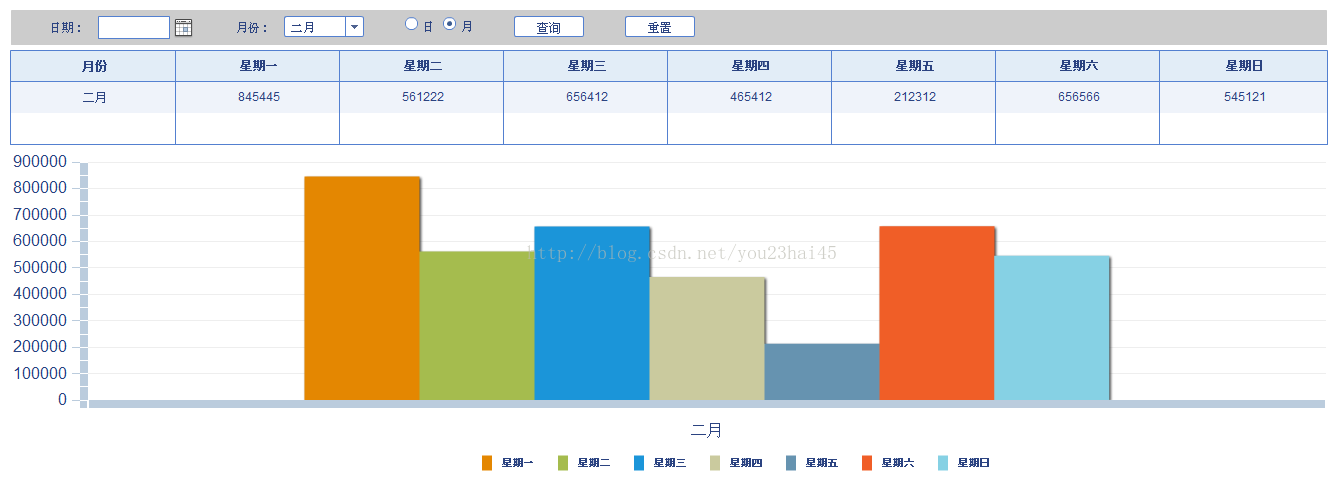1344x484 pixels.
Task: Click the orange 星期一 chart bar
Action: click(x=362, y=288)
